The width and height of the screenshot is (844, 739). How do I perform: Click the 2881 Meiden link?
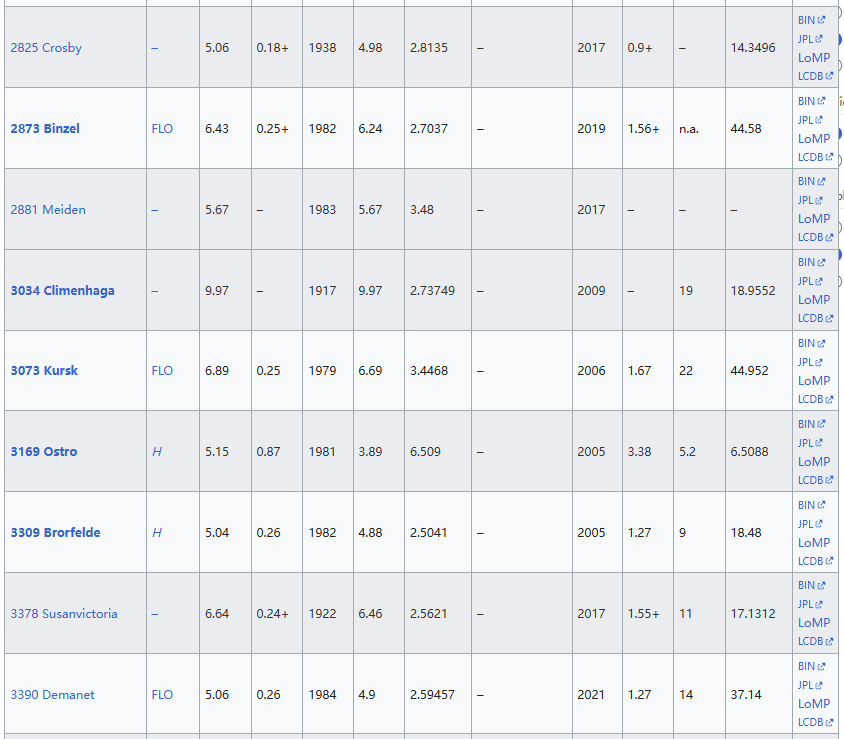tap(48, 210)
